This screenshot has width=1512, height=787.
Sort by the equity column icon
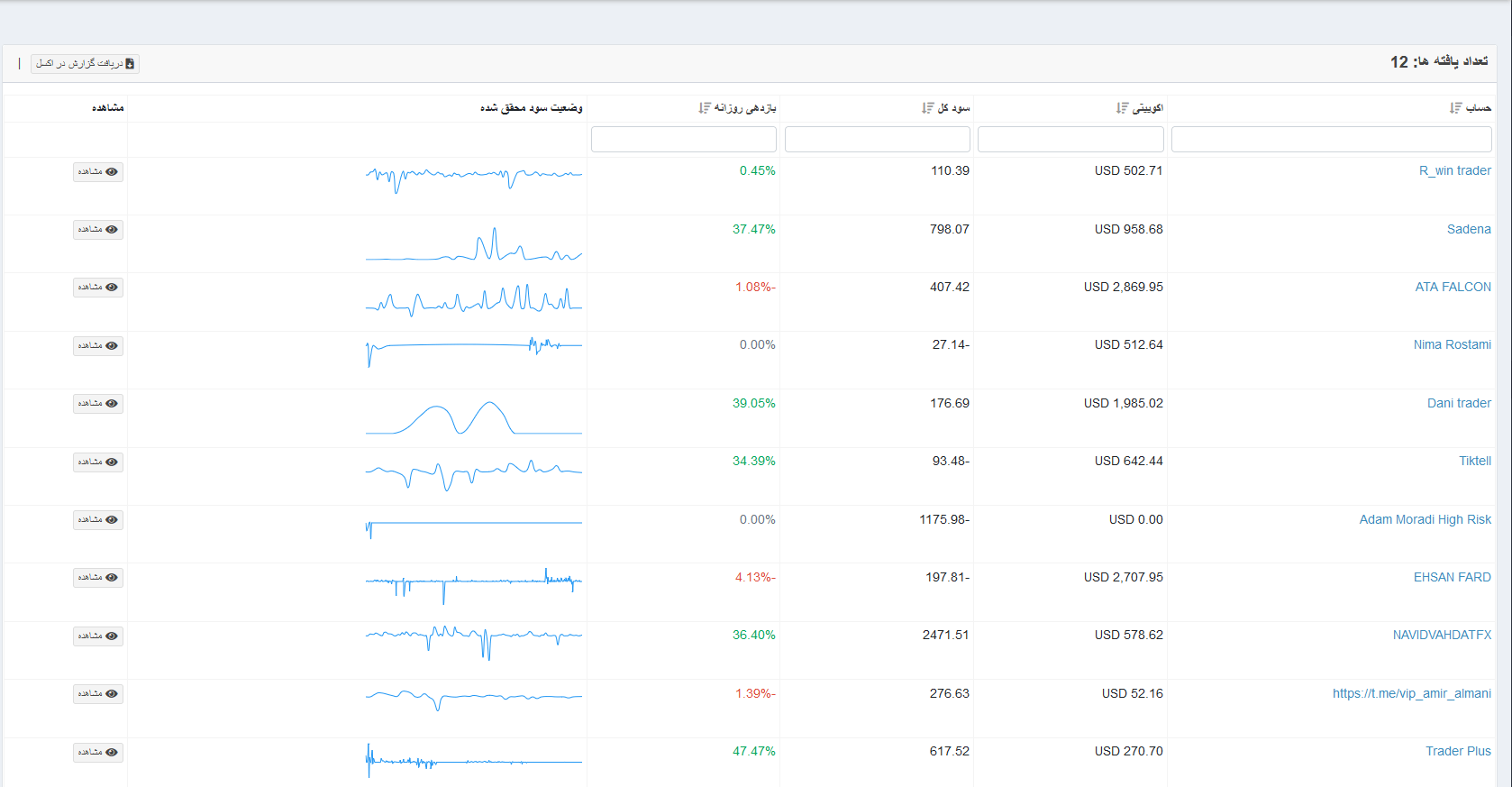(x=1122, y=108)
